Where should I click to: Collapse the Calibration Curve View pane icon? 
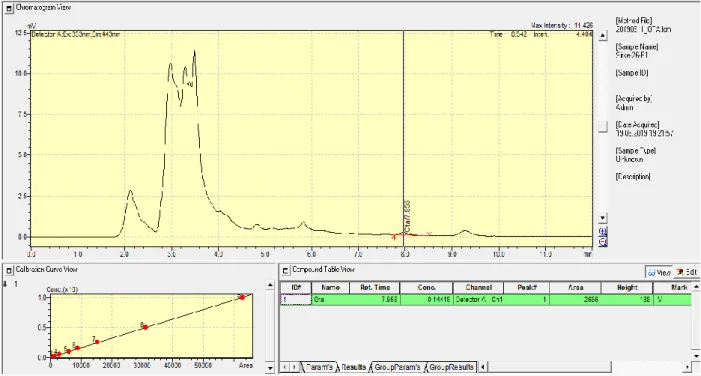(x=8, y=270)
